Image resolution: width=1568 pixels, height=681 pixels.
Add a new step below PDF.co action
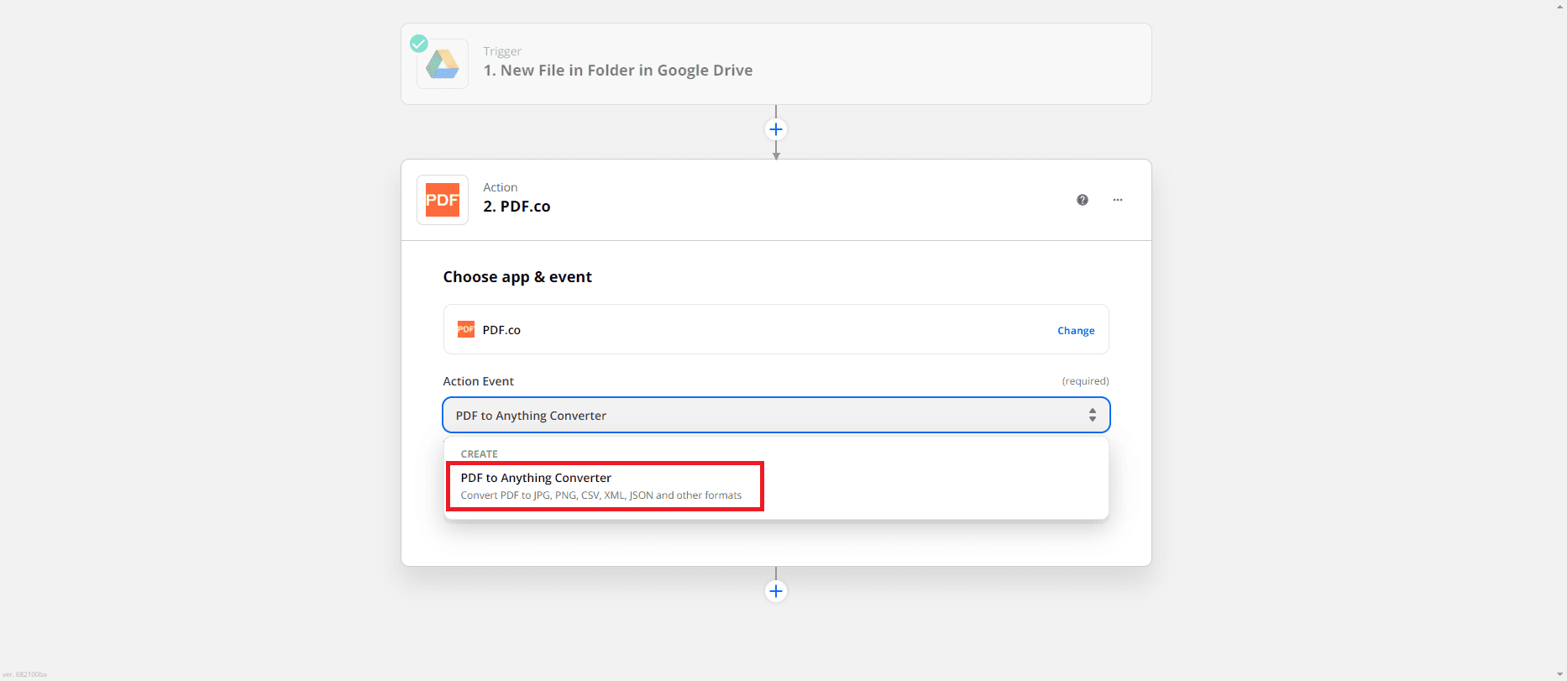[x=776, y=591]
